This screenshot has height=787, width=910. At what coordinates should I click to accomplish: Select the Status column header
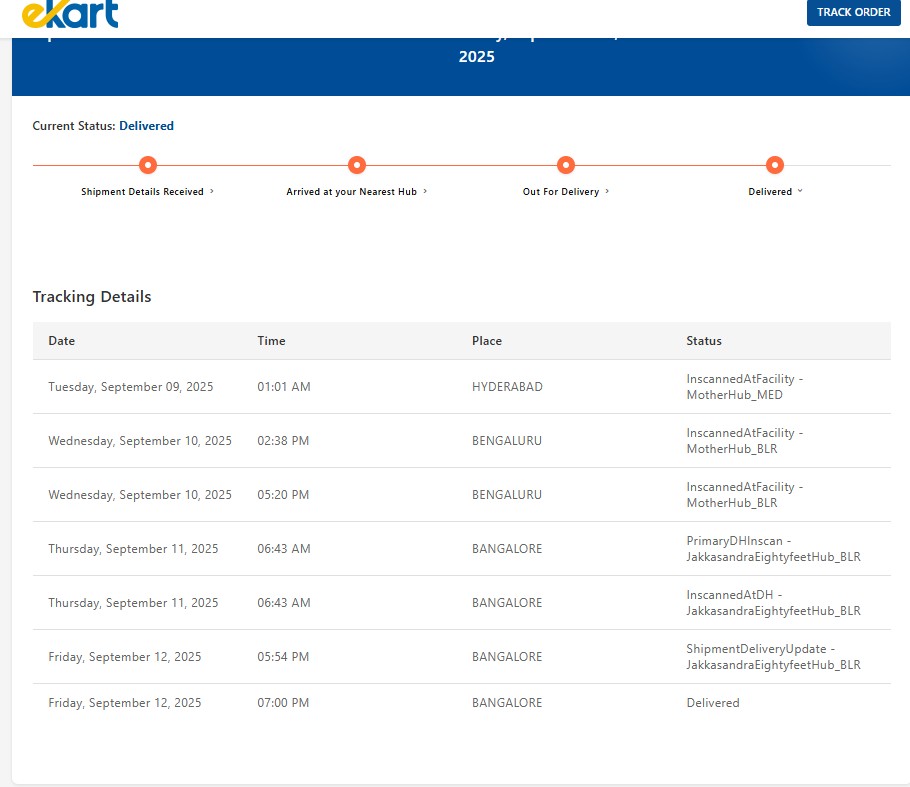pyautogui.click(x=704, y=341)
